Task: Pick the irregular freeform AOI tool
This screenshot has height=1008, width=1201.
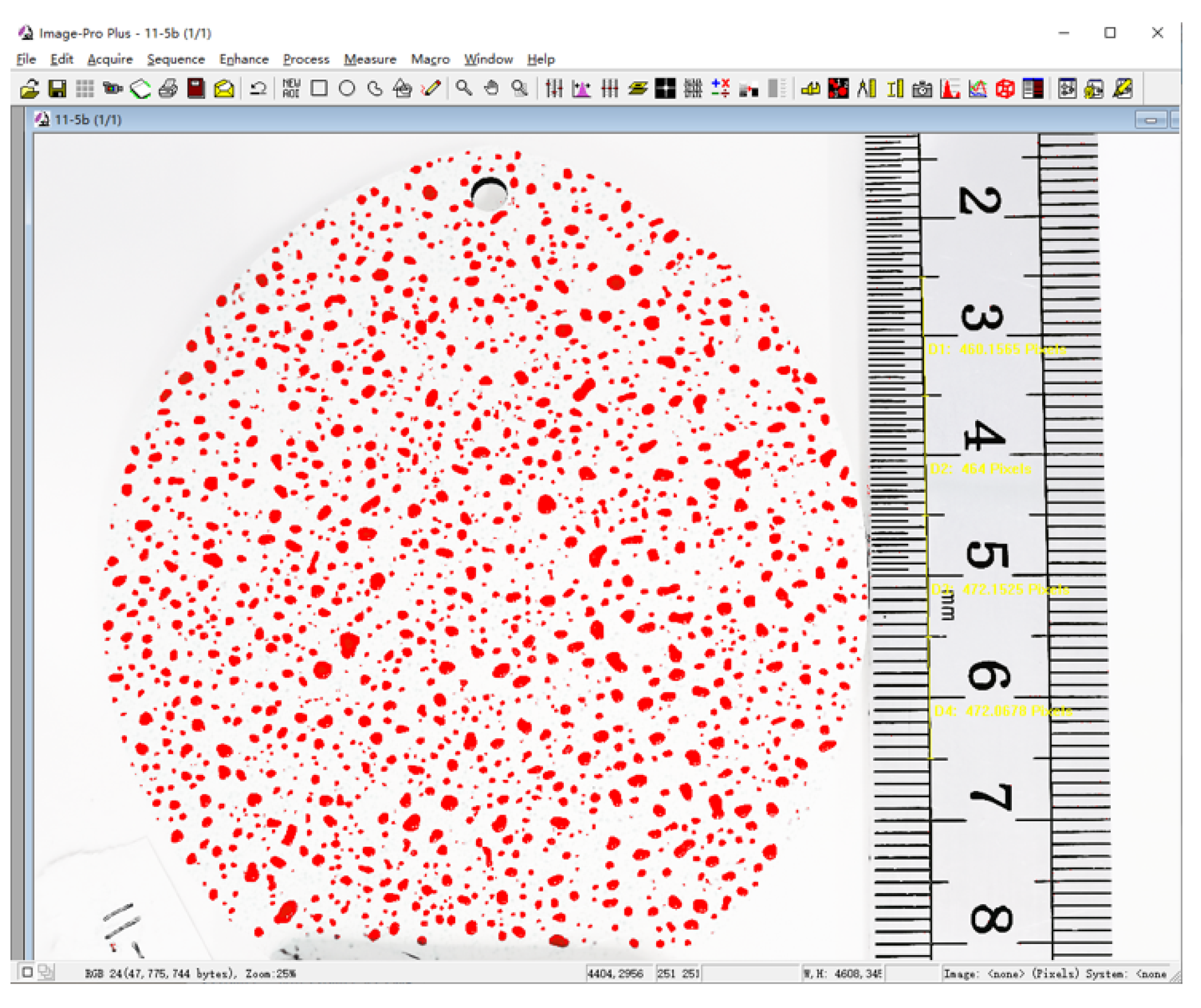Action: pos(375,89)
